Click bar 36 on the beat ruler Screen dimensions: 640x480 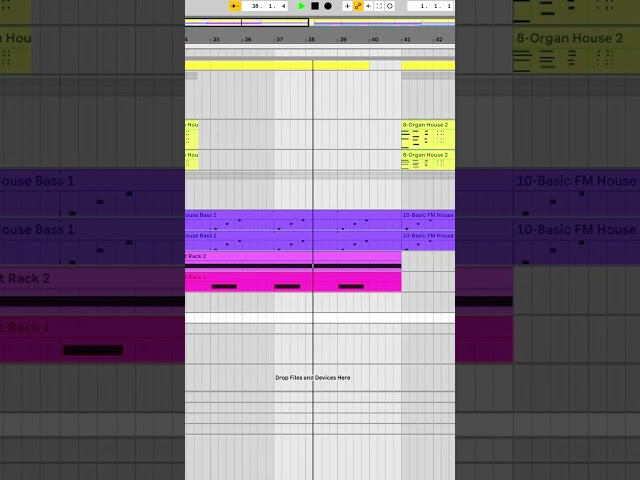tap(247, 40)
